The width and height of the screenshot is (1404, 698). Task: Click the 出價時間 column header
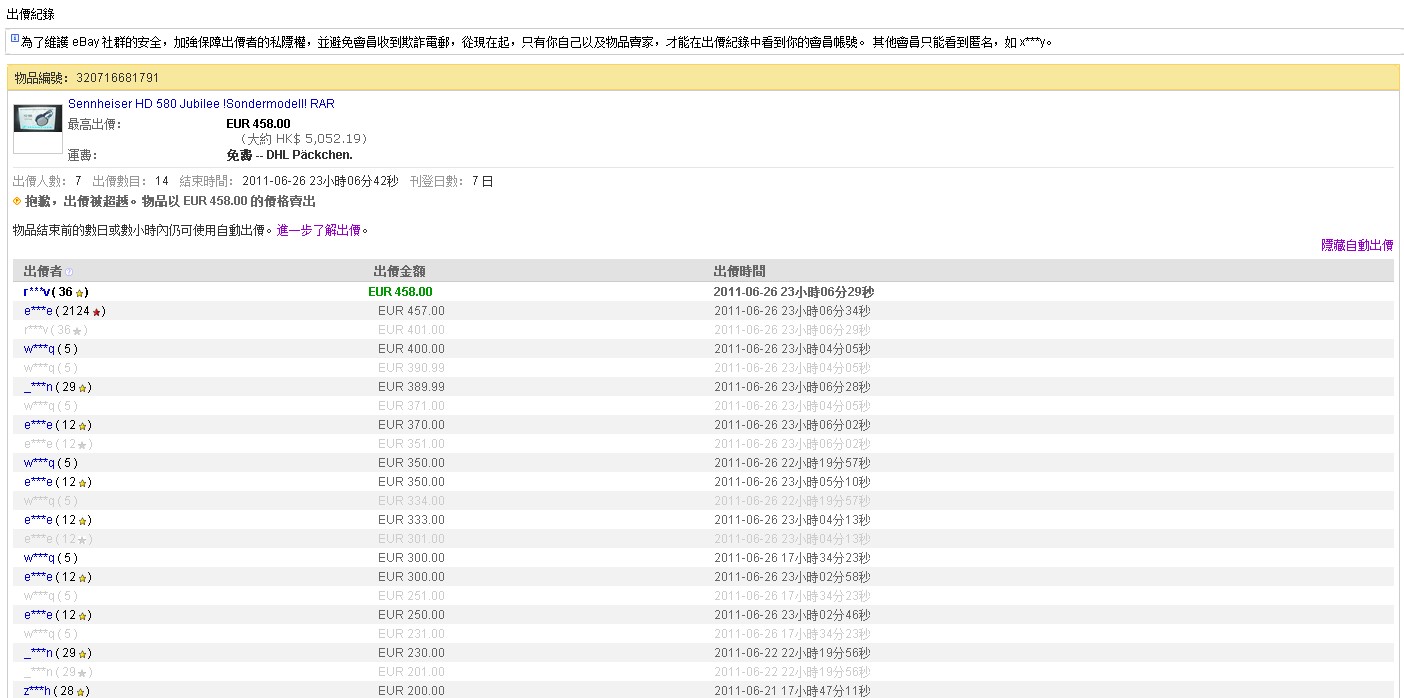[740, 272]
